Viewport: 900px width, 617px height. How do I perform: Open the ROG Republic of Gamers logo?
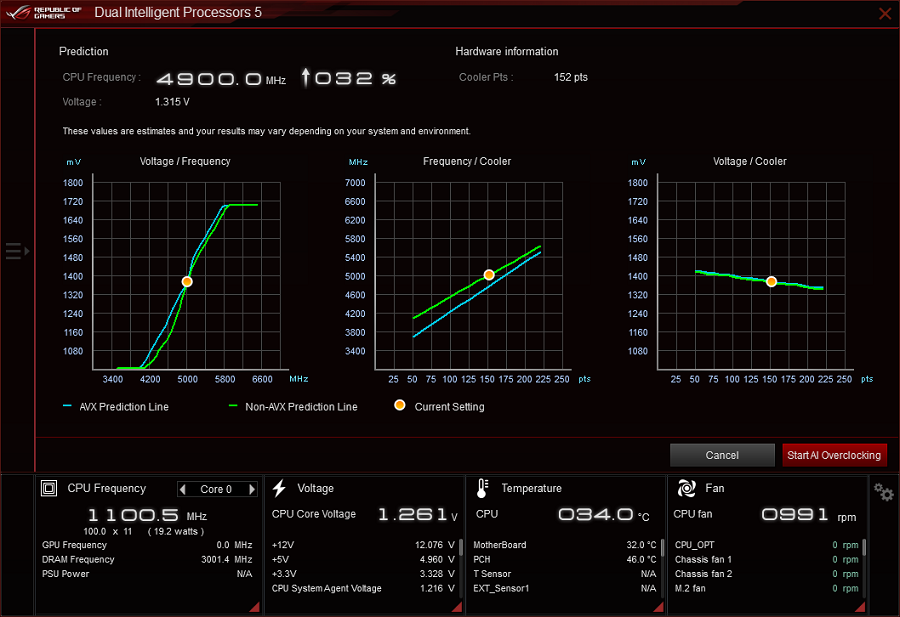click(44, 12)
